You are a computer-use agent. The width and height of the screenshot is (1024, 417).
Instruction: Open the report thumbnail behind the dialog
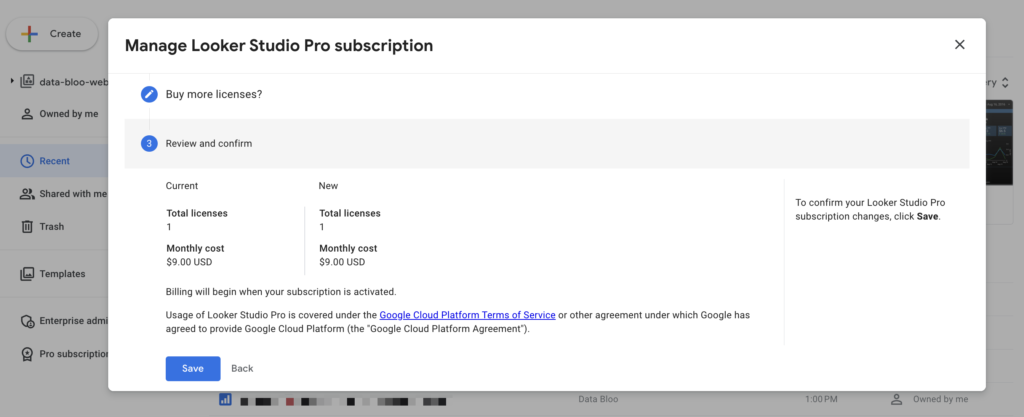[999, 142]
